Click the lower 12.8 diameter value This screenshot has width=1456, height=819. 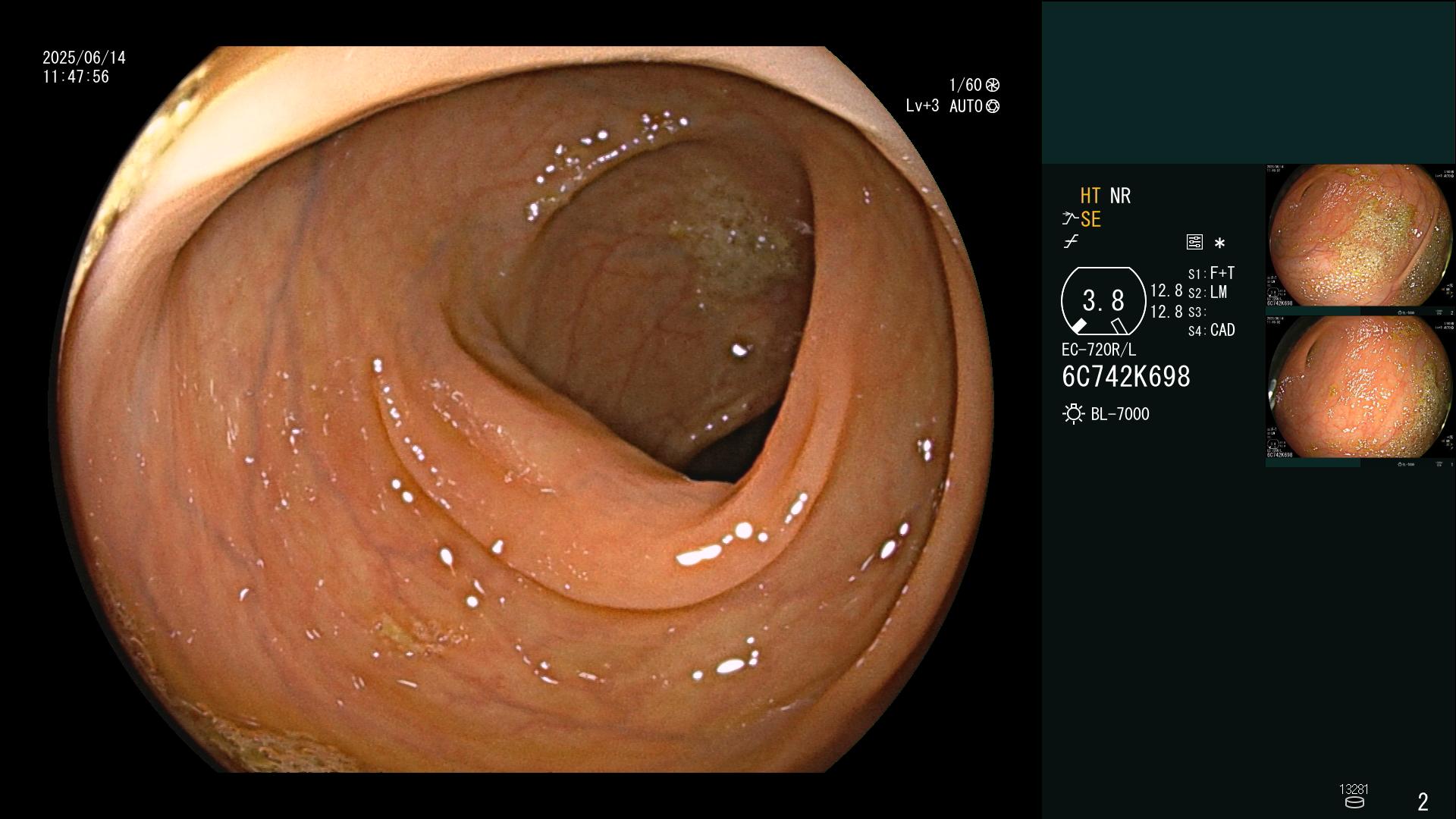[x=1166, y=312]
